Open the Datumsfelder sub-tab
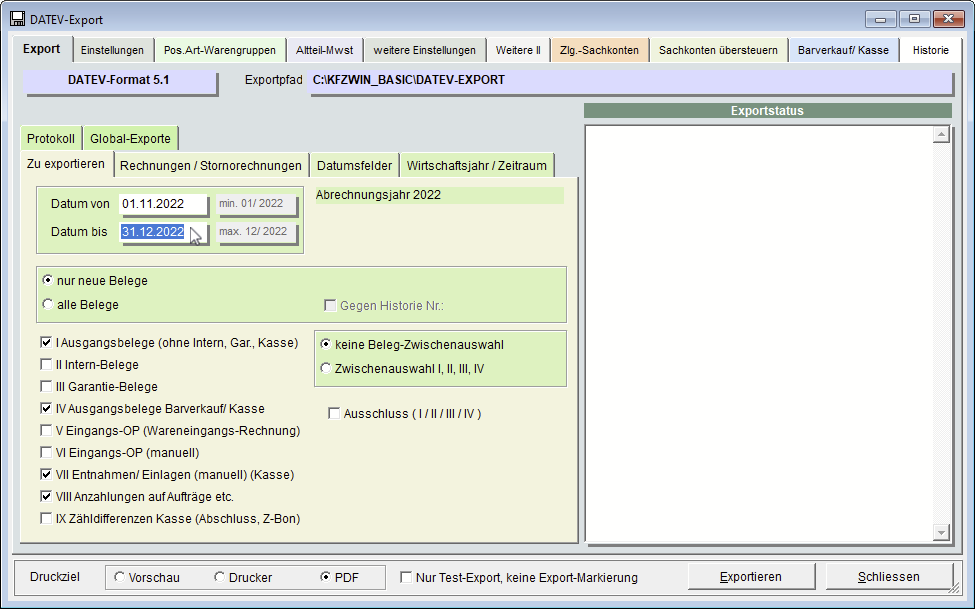The width and height of the screenshot is (975, 609). point(354,165)
